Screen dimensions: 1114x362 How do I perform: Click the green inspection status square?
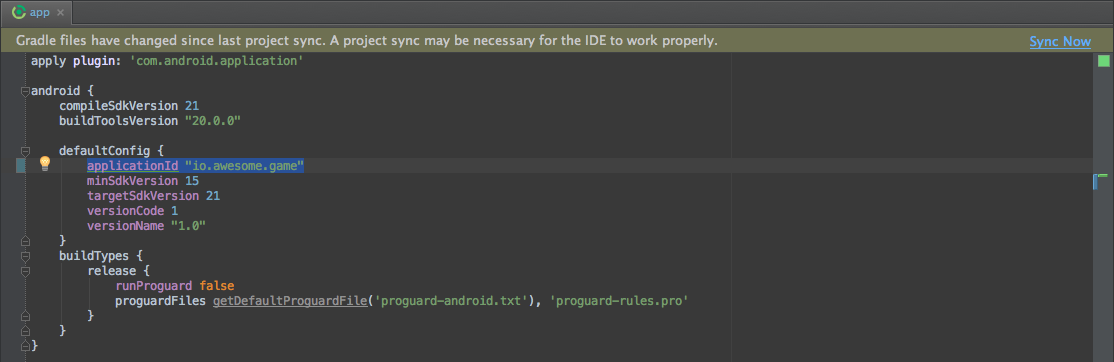pyautogui.click(x=1103, y=62)
